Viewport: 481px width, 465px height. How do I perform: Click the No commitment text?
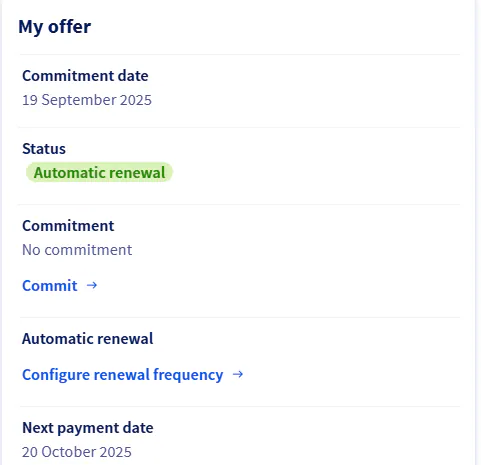point(77,250)
